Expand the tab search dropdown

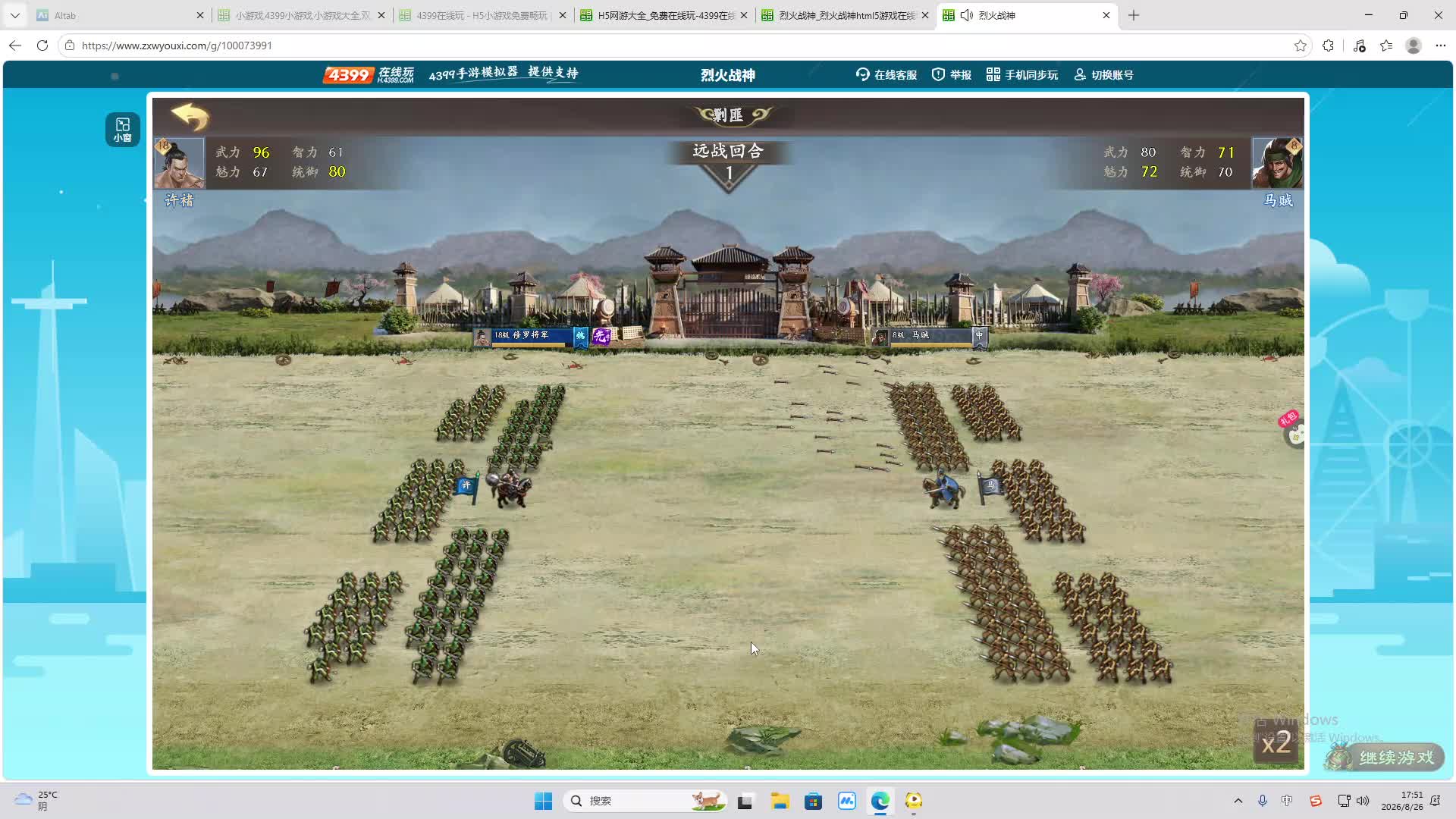pos(14,15)
